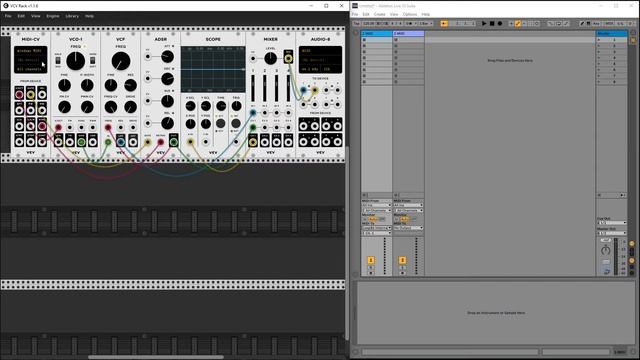The width and height of the screenshot is (640, 360).
Task: Click the Ableton Record button
Action: coord(500,24)
